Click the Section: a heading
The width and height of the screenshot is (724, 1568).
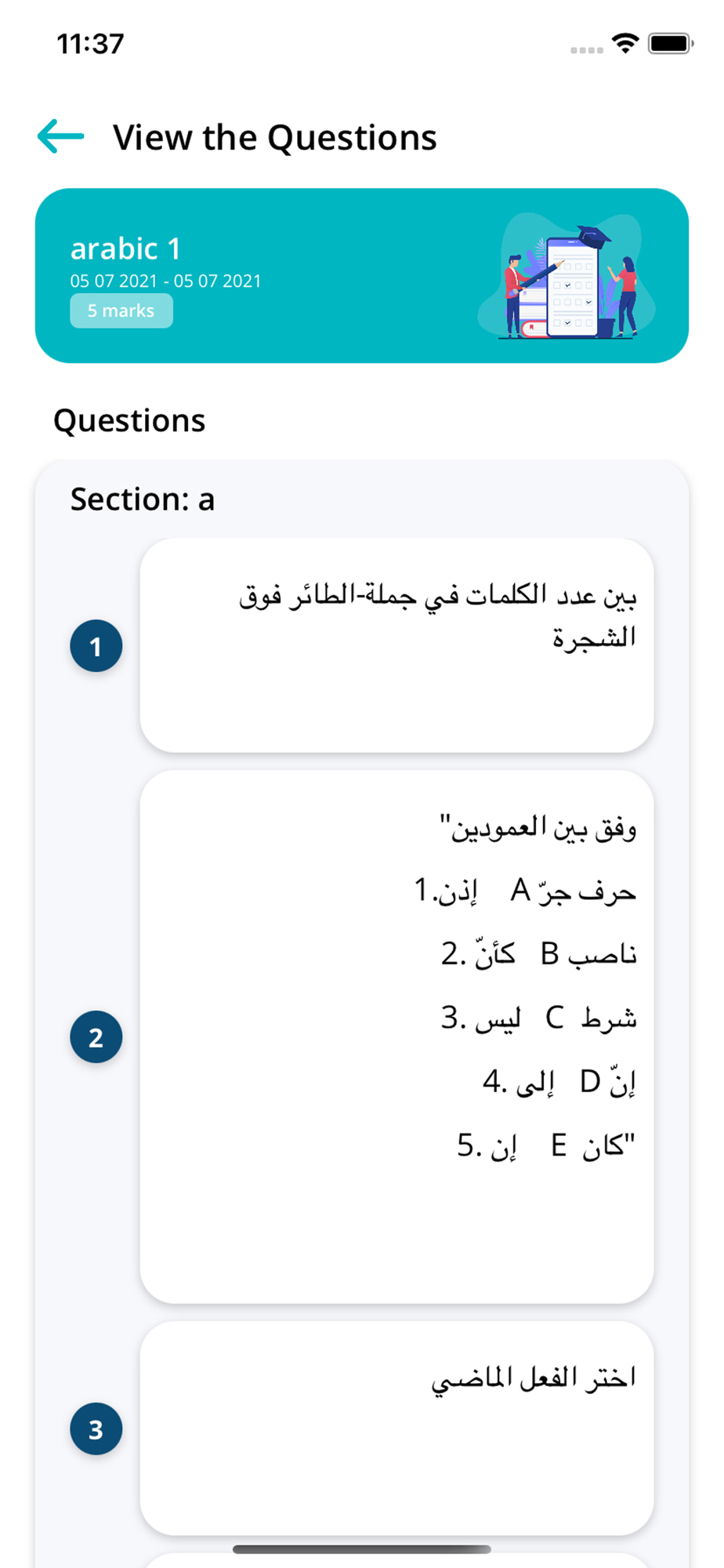(x=143, y=499)
